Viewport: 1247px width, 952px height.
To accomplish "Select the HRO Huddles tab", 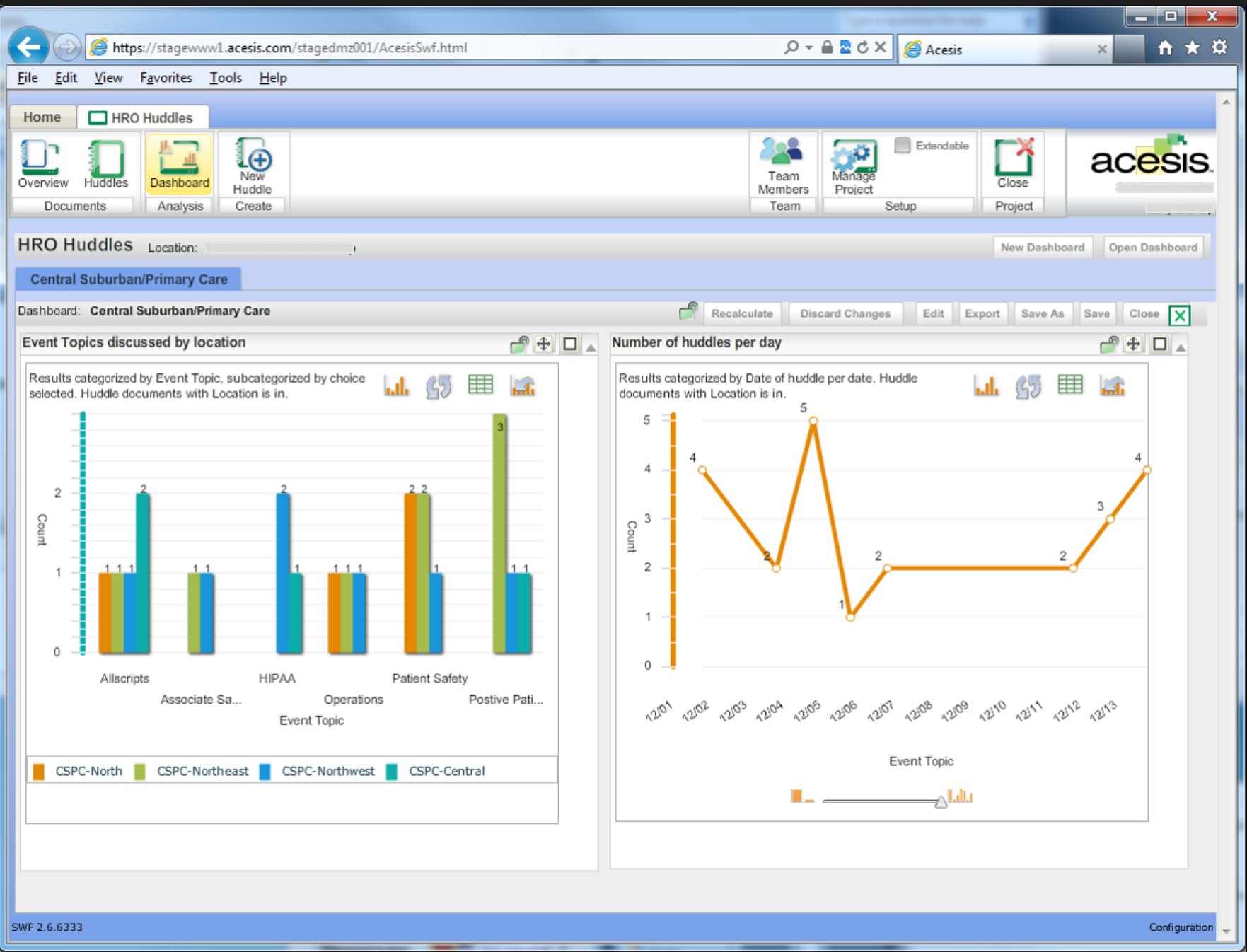I will click(141, 118).
